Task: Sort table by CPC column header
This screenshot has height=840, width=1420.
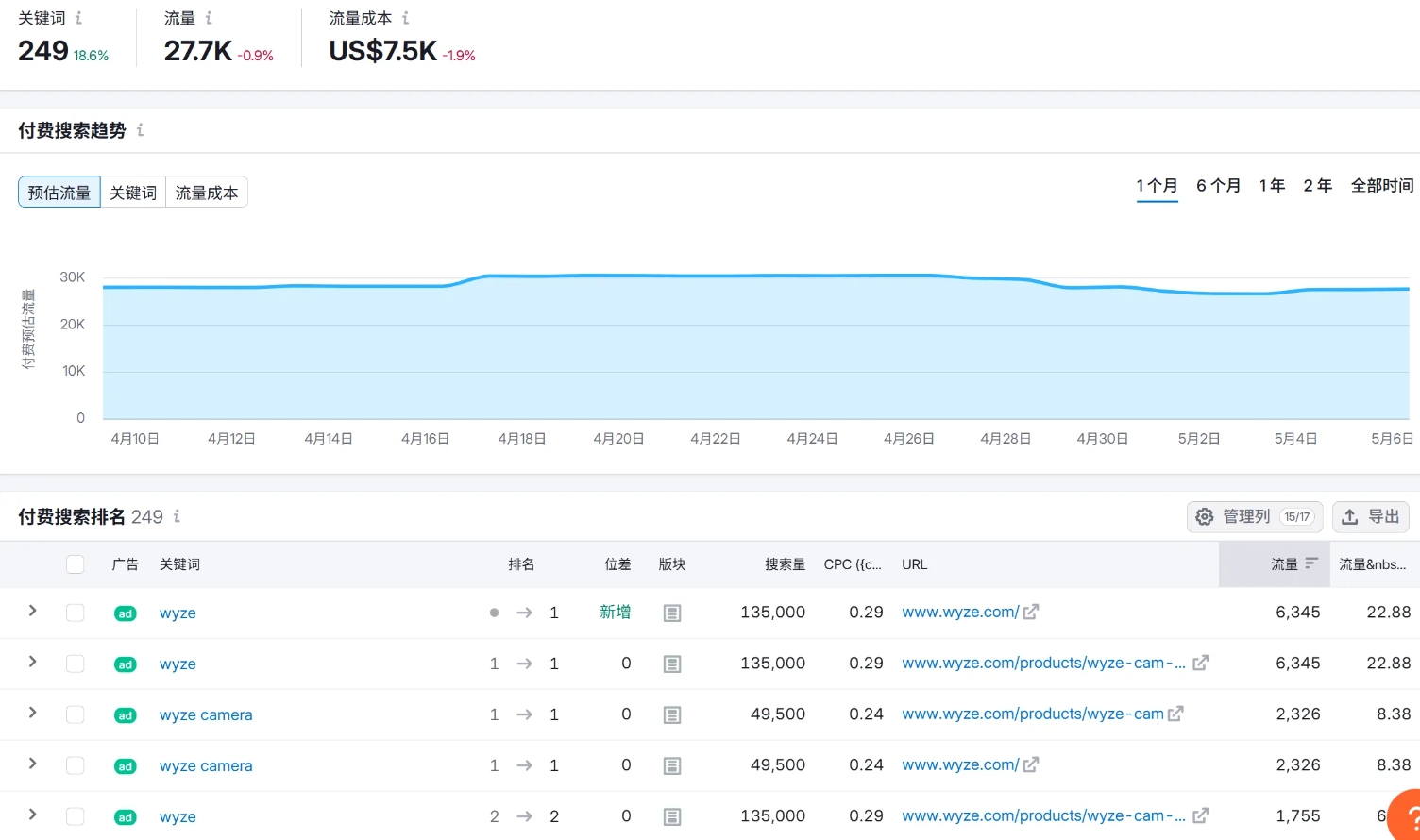Action: [853, 564]
